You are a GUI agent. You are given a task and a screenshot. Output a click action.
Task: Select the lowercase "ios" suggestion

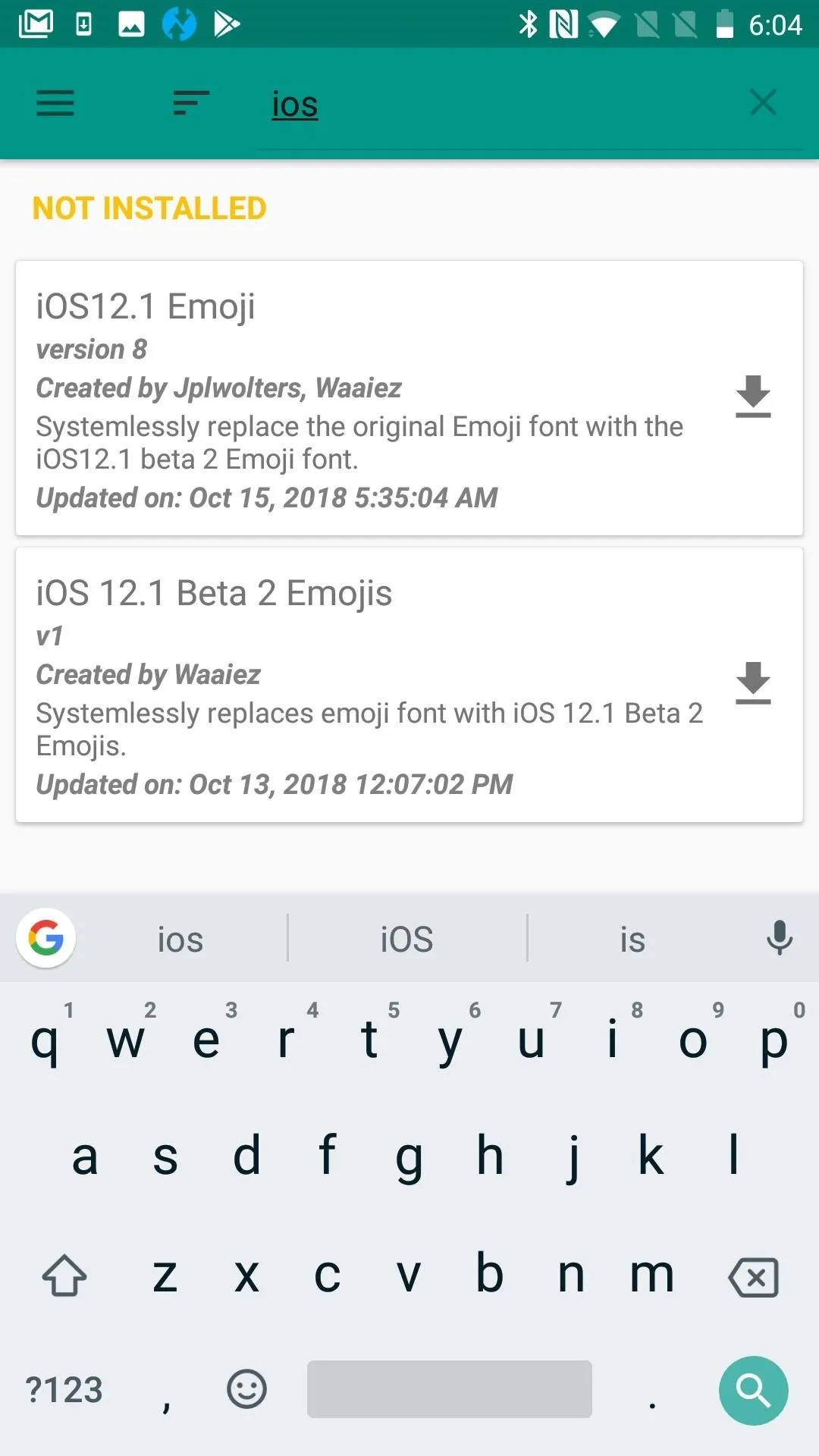click(x=180, y=939)
